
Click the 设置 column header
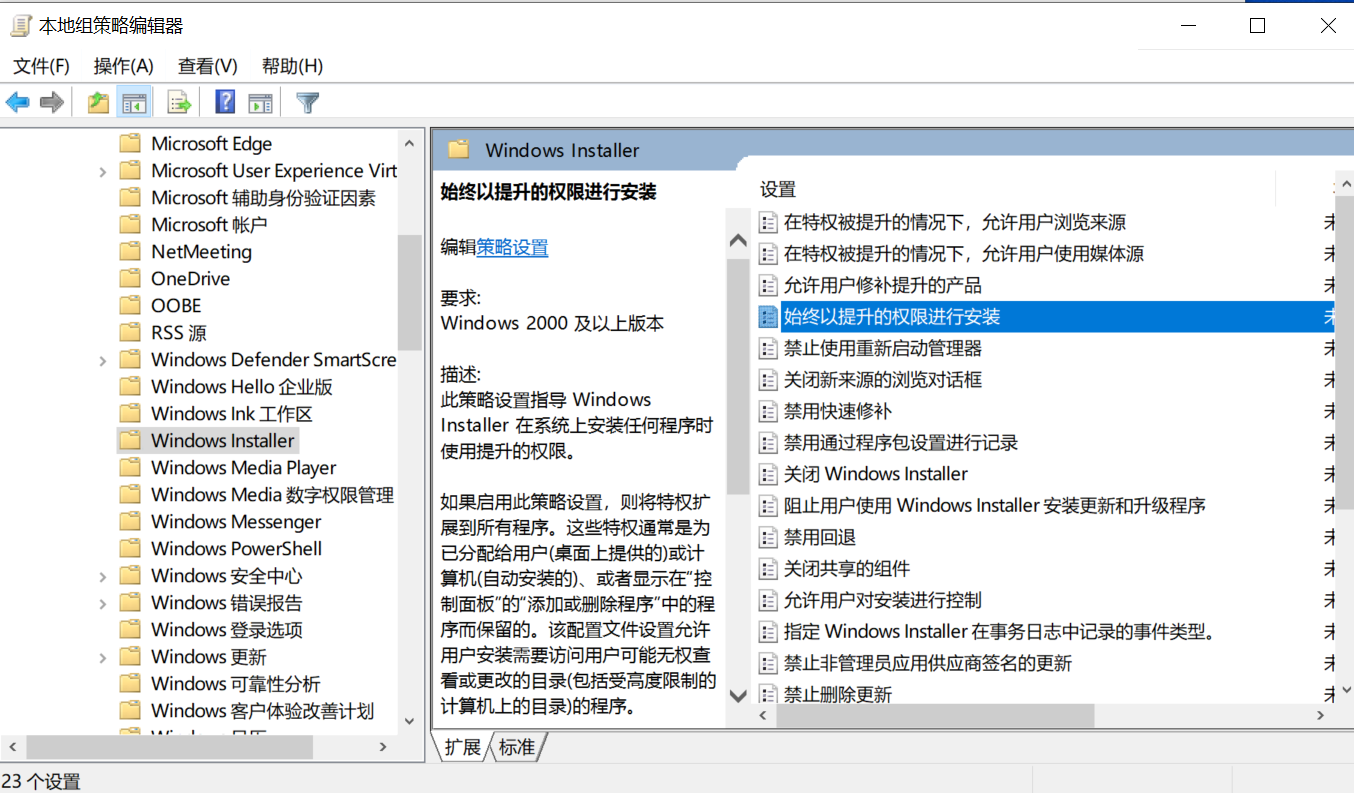(778, 189)
